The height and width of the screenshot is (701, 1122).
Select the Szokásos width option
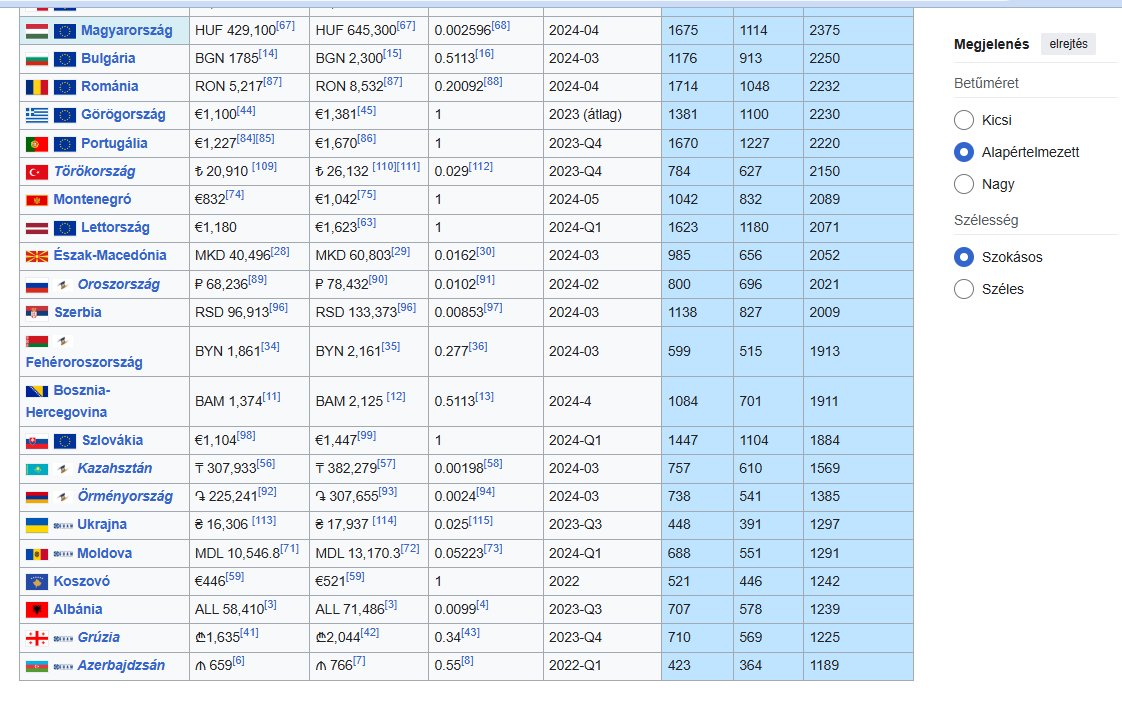964,257
